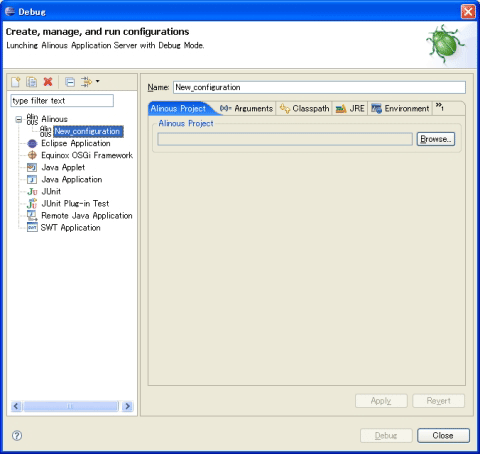Click the Close button
Screen dimensions: 480x454
coord(443,435)
